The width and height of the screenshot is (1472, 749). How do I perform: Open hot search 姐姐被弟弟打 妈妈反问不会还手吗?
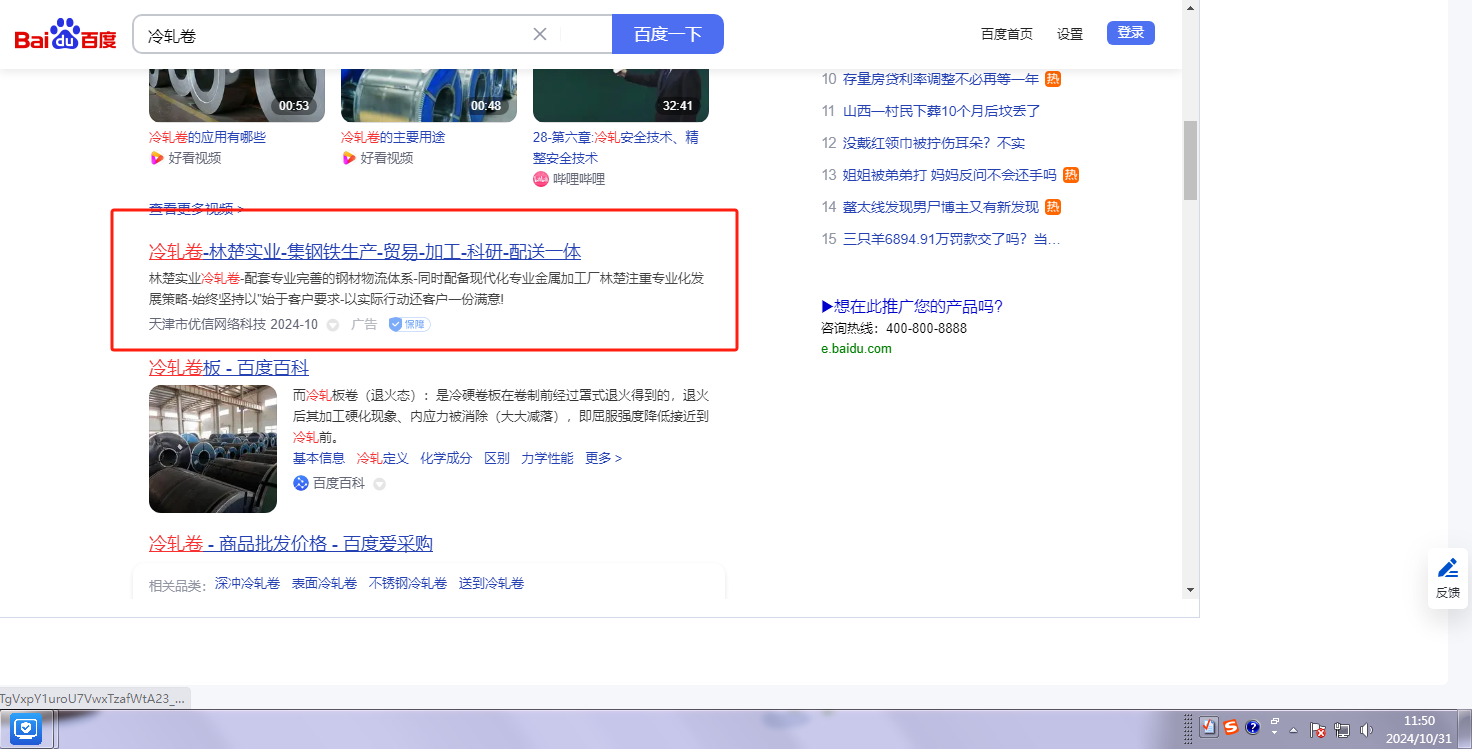click(x=949, y=175)
